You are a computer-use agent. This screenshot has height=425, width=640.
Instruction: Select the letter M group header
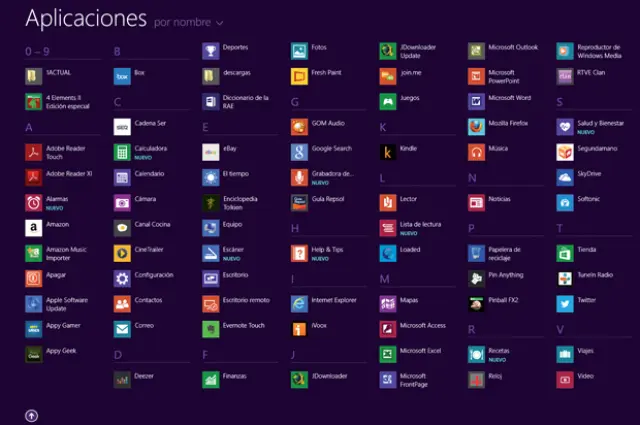pos(384,279)
